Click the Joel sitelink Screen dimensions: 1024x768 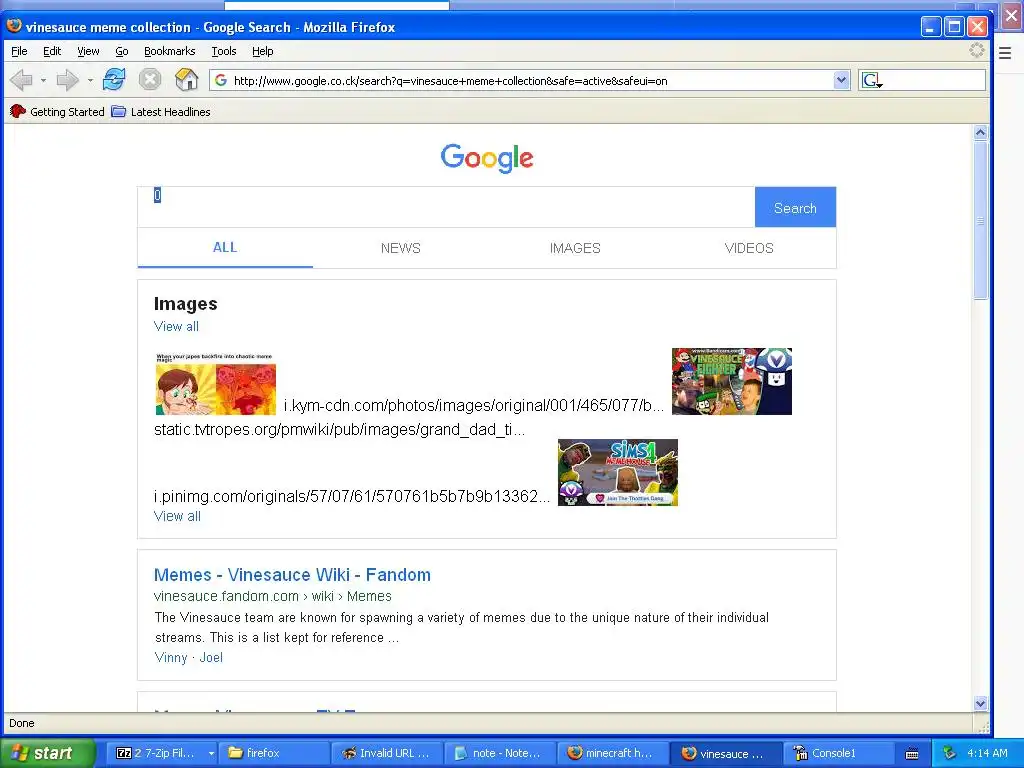[211, 658]
